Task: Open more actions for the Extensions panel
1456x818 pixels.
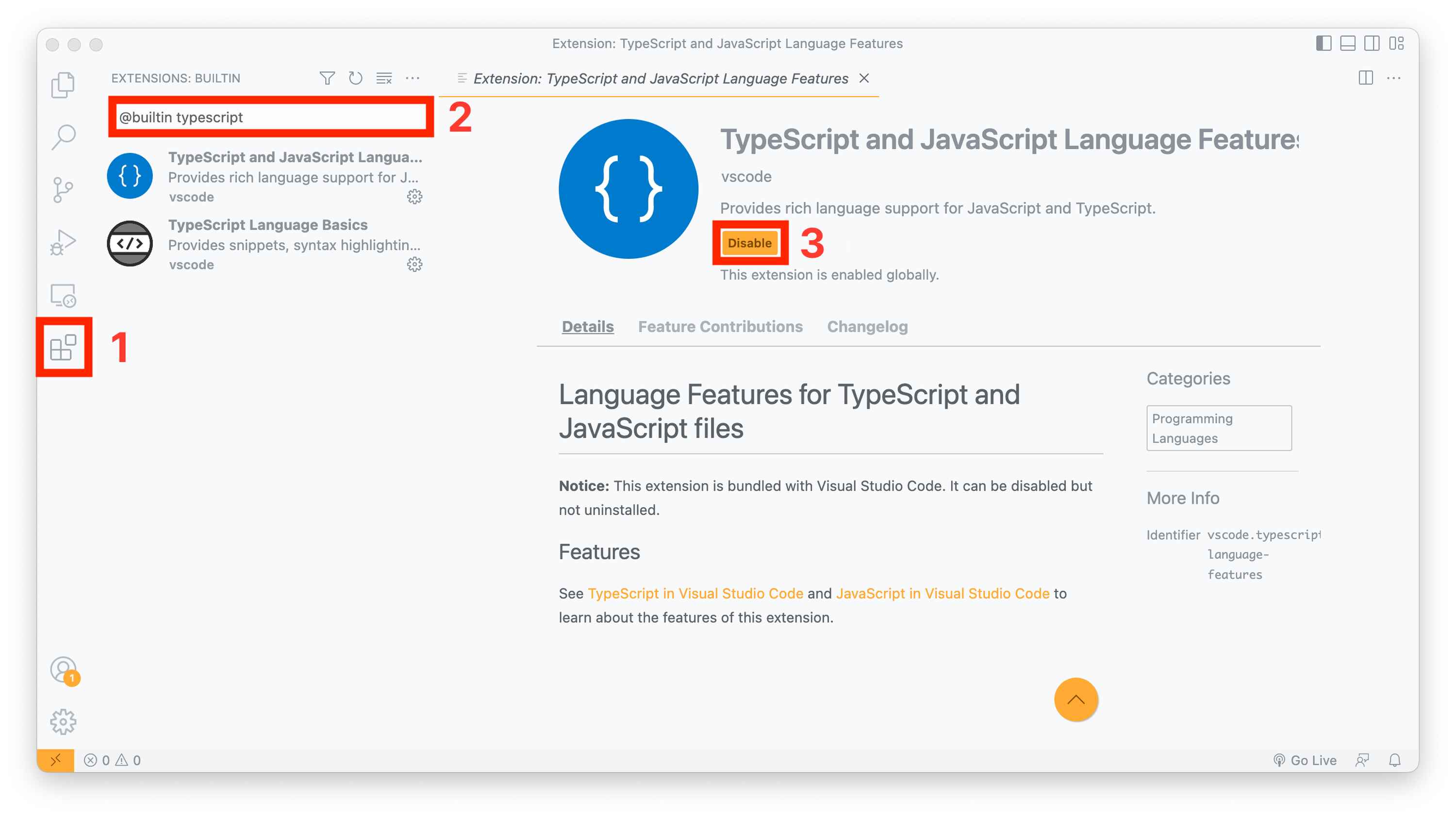Action: (x=412, y=79)
